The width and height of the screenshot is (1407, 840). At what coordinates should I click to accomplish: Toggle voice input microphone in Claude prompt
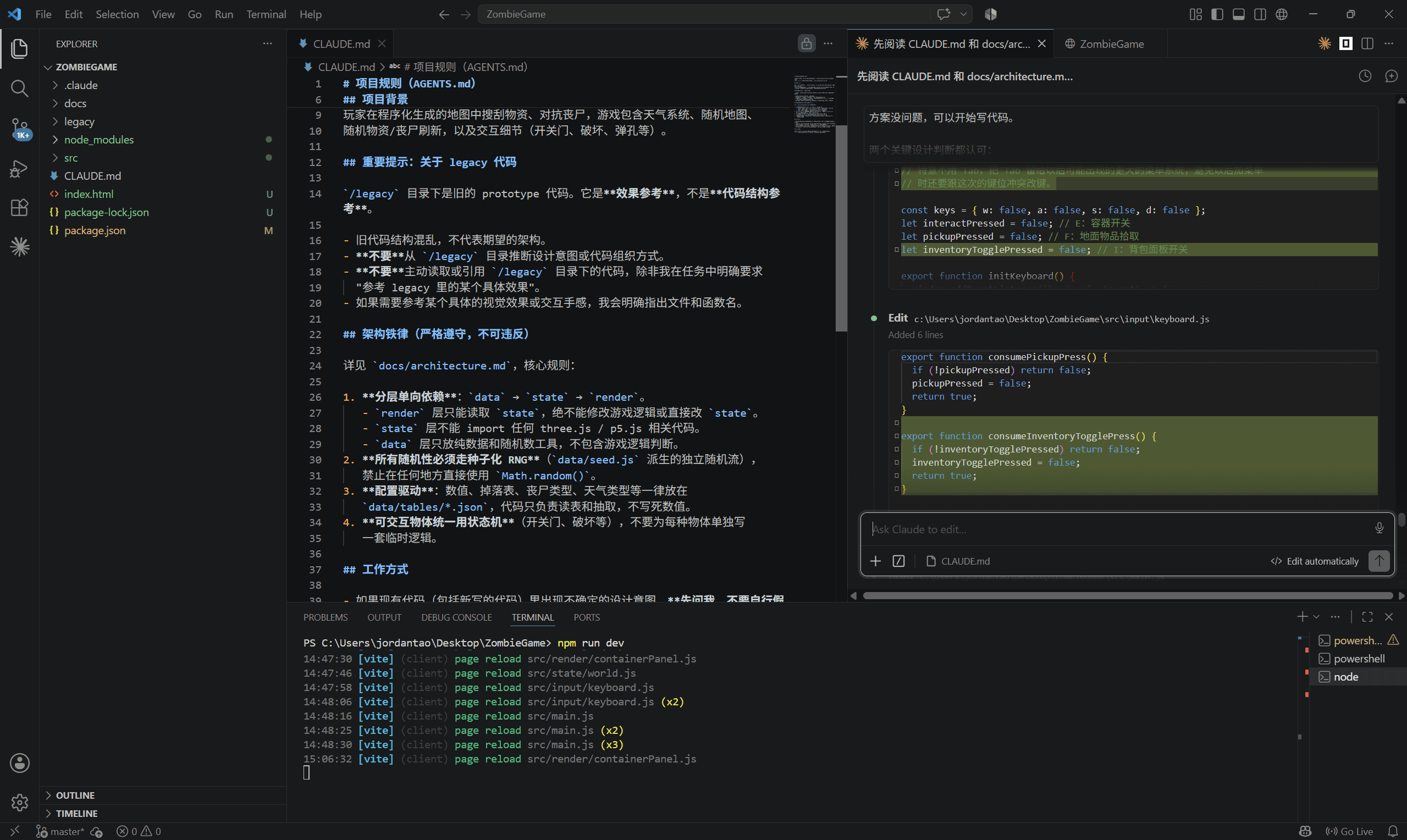click(x=1379, y=528)
